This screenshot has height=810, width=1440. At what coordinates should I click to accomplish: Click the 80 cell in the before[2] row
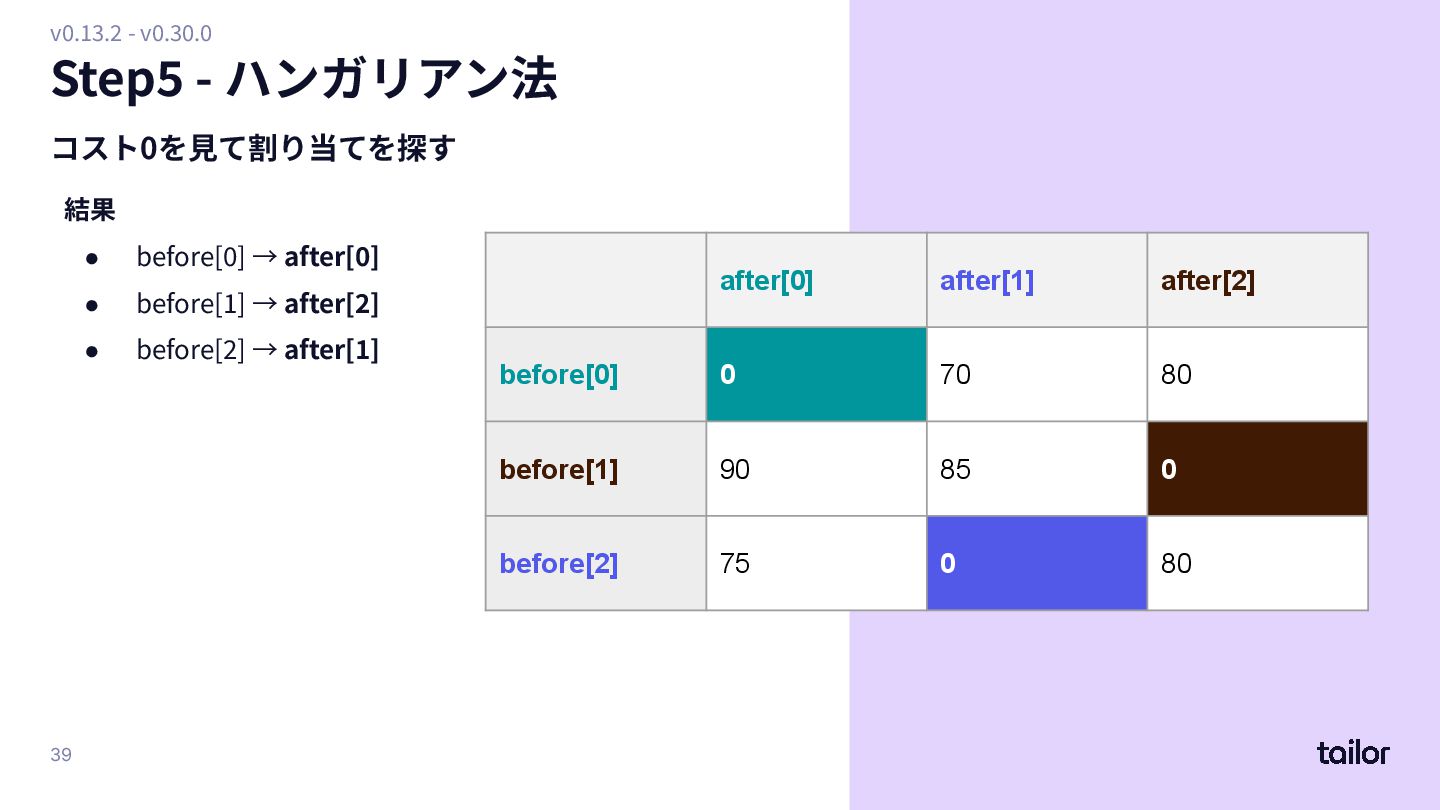[x=1257, y=563]
